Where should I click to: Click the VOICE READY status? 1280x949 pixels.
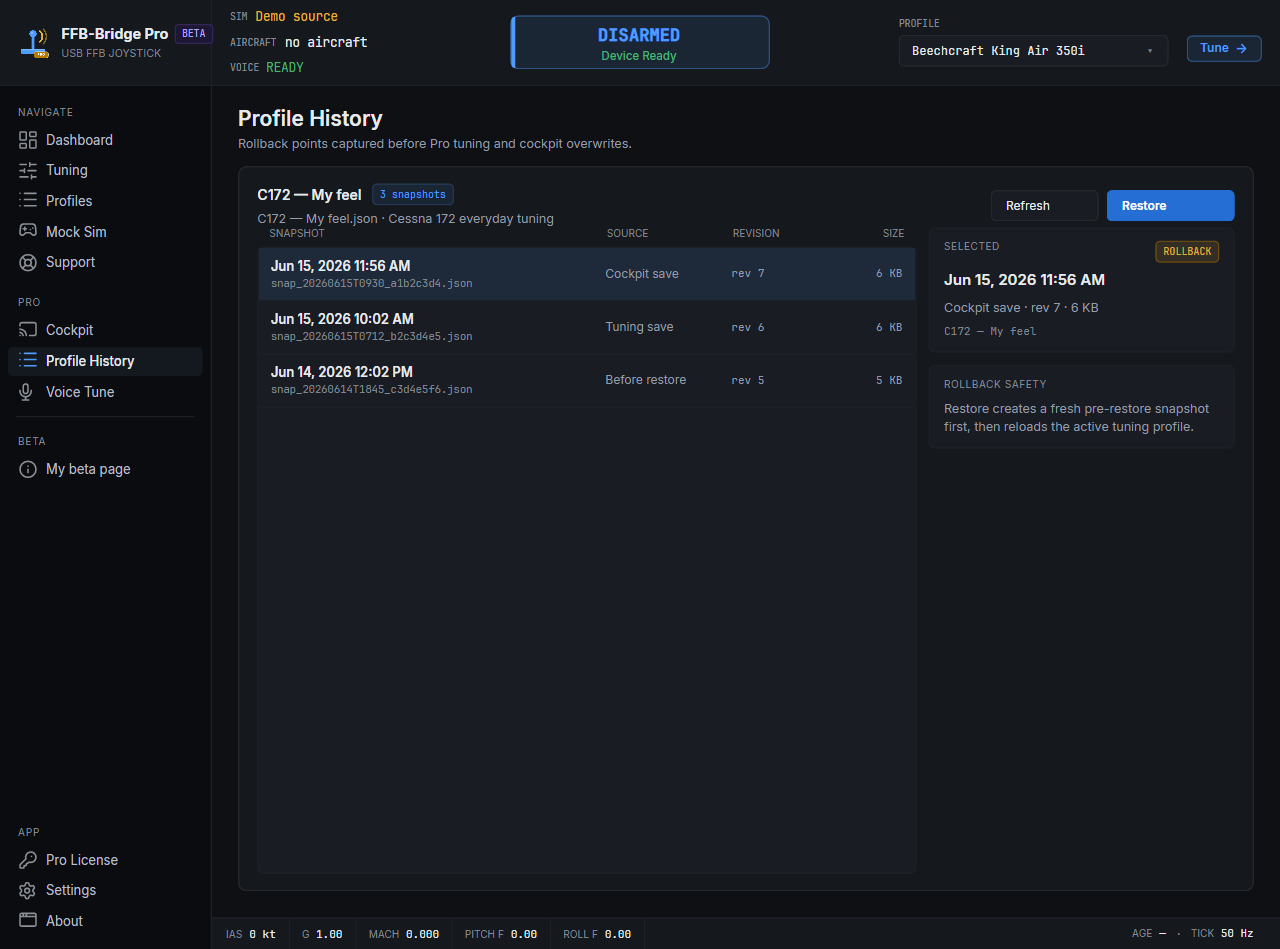tap(267, 67)
